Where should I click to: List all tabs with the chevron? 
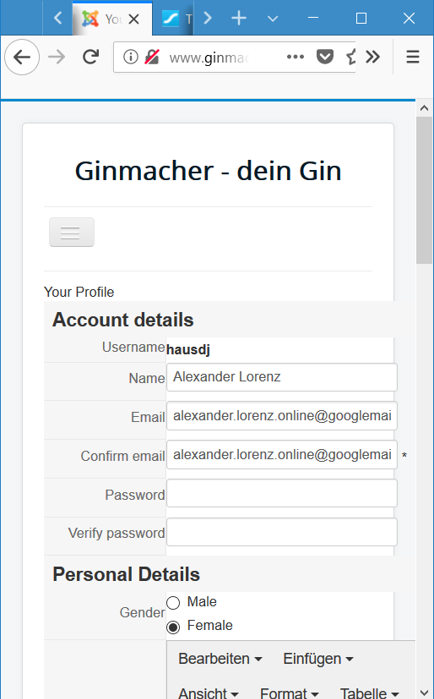click(273, 18)
